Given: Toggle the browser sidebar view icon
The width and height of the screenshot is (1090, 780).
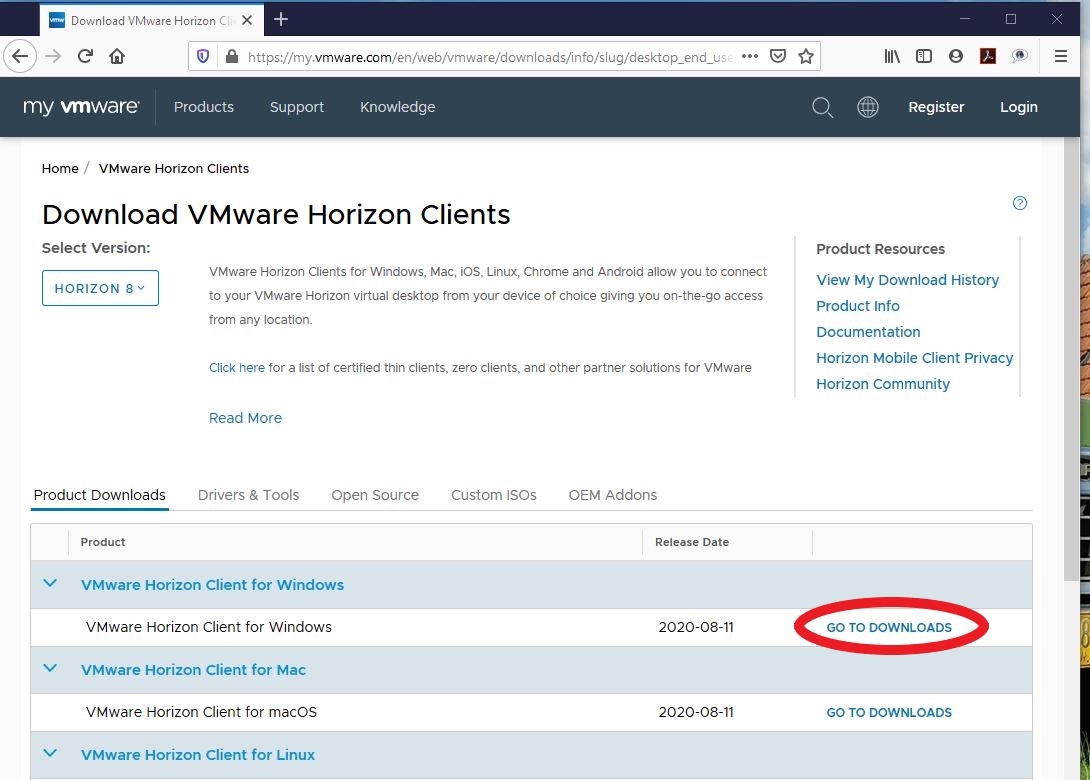Looking at the screenshot, I should [x=924, y=56].
